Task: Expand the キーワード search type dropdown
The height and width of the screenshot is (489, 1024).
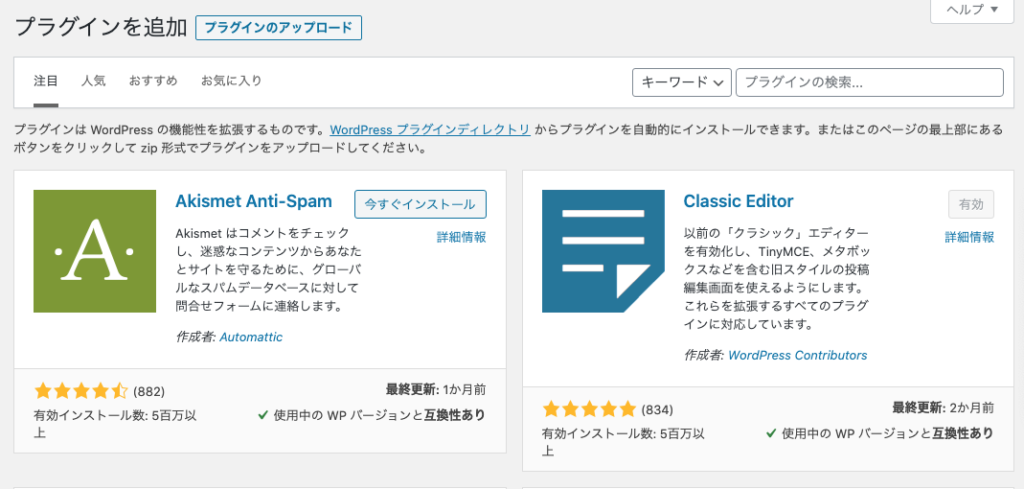Action: click(682, 82)
